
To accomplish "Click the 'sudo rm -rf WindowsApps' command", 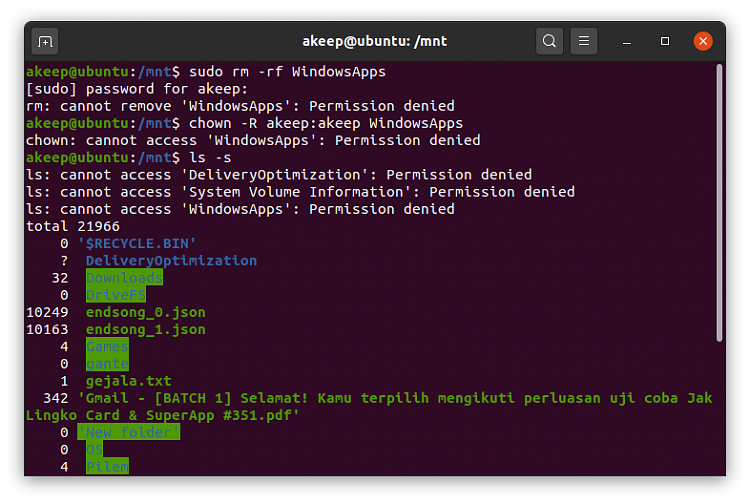I will [287, 72].
